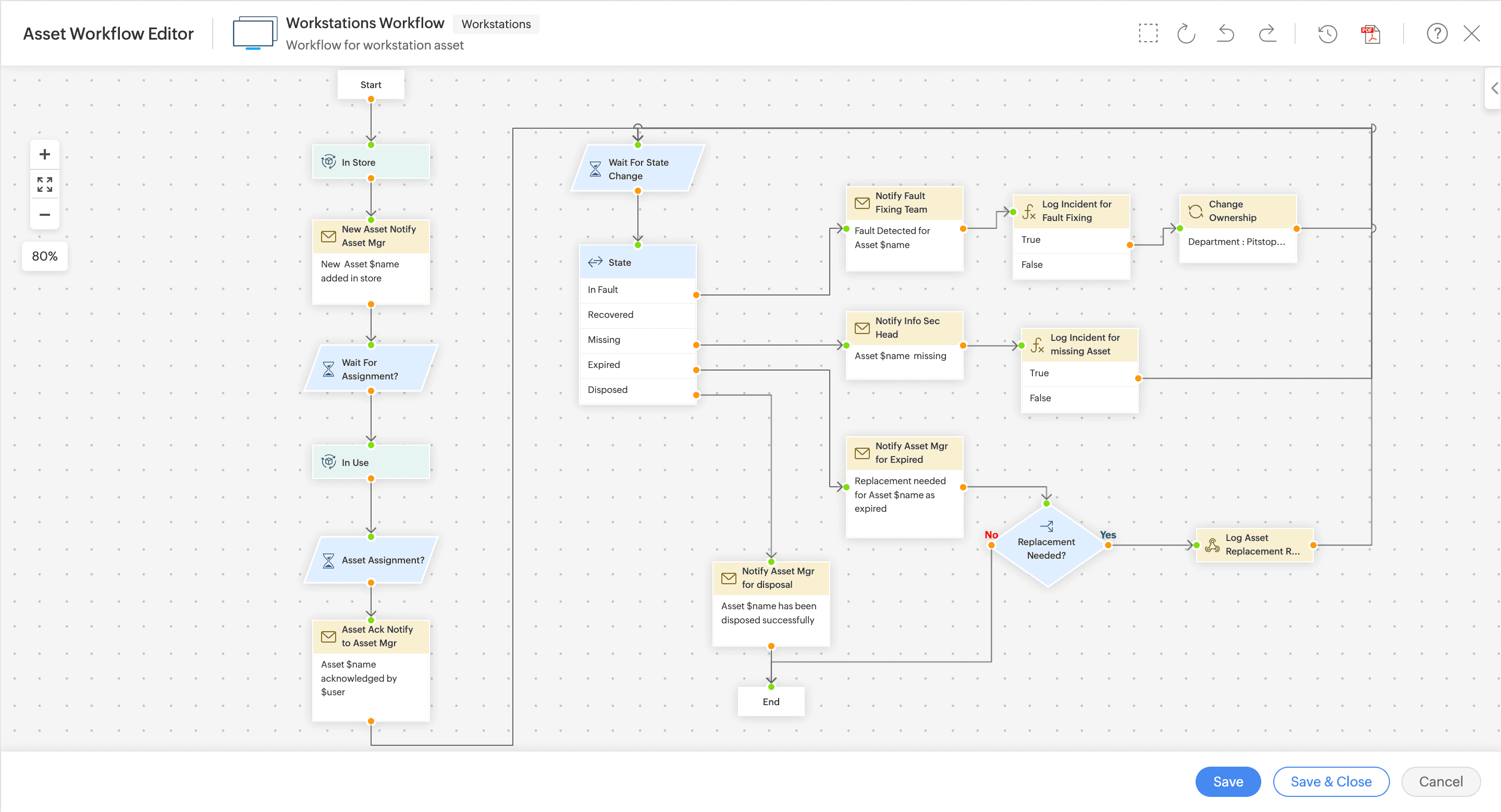Zoom out on the canvas
The height and width of the screenshot is (812, 1501).
pos(44,214)
